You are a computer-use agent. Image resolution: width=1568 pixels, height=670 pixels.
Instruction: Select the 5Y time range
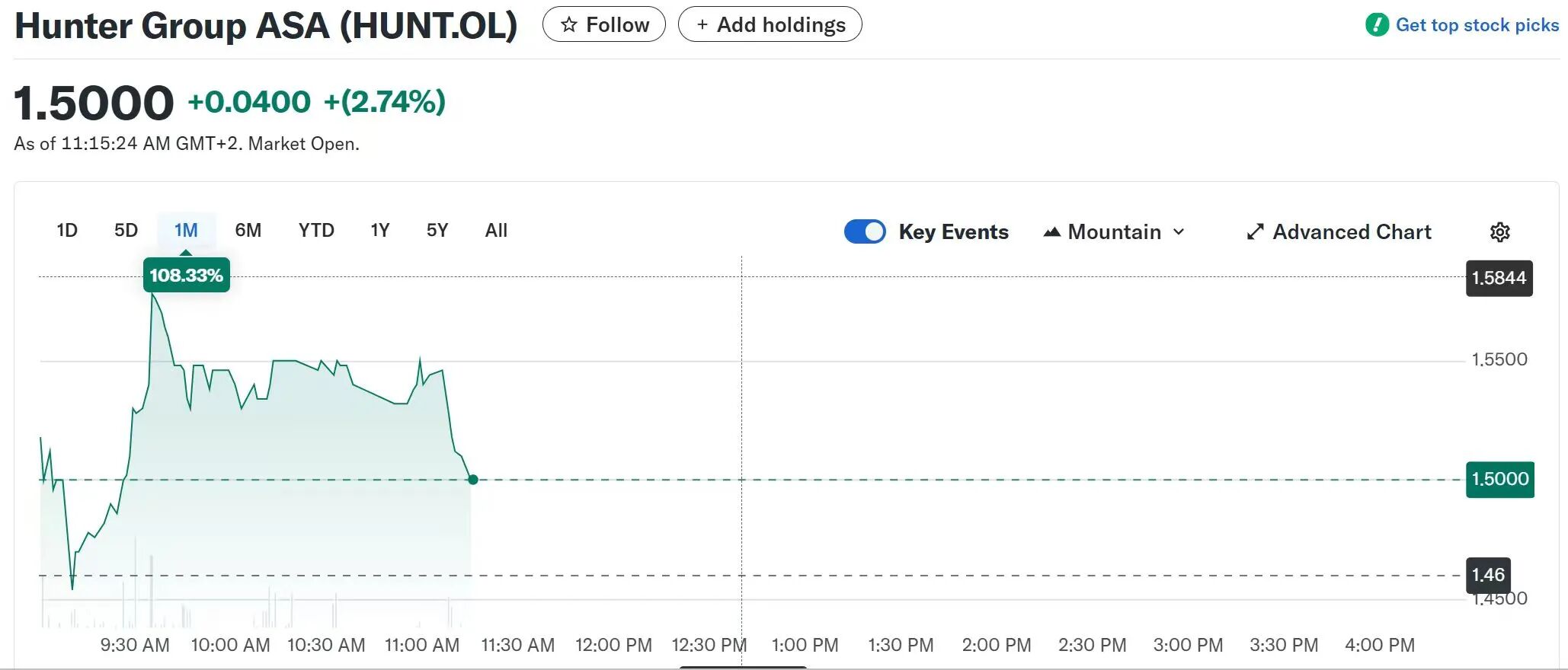[437, 231]
